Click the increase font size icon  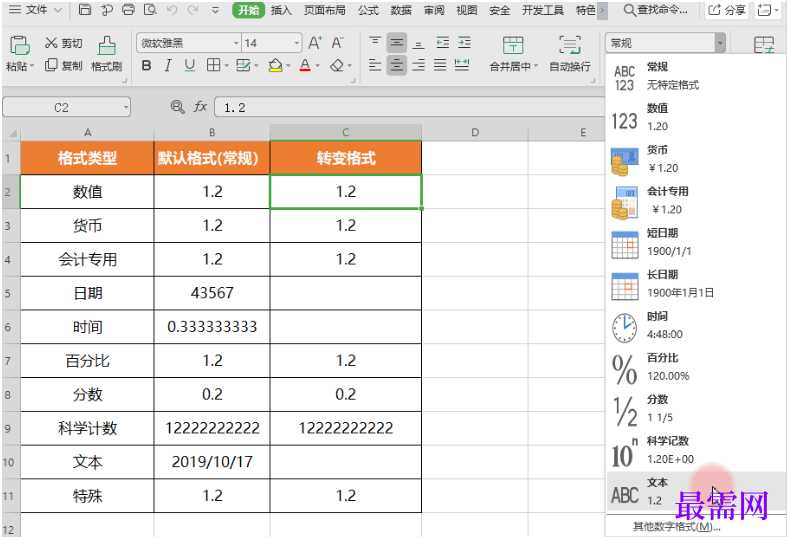point(315,43)
